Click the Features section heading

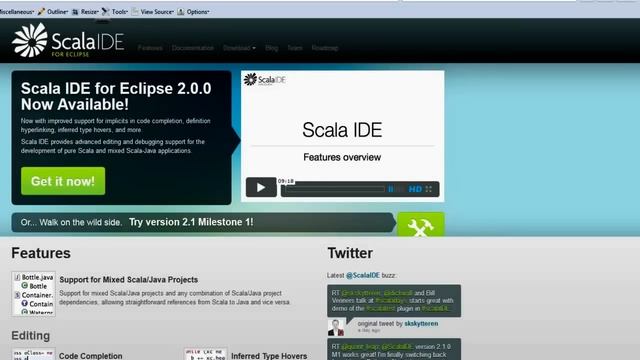click(41, 253)
